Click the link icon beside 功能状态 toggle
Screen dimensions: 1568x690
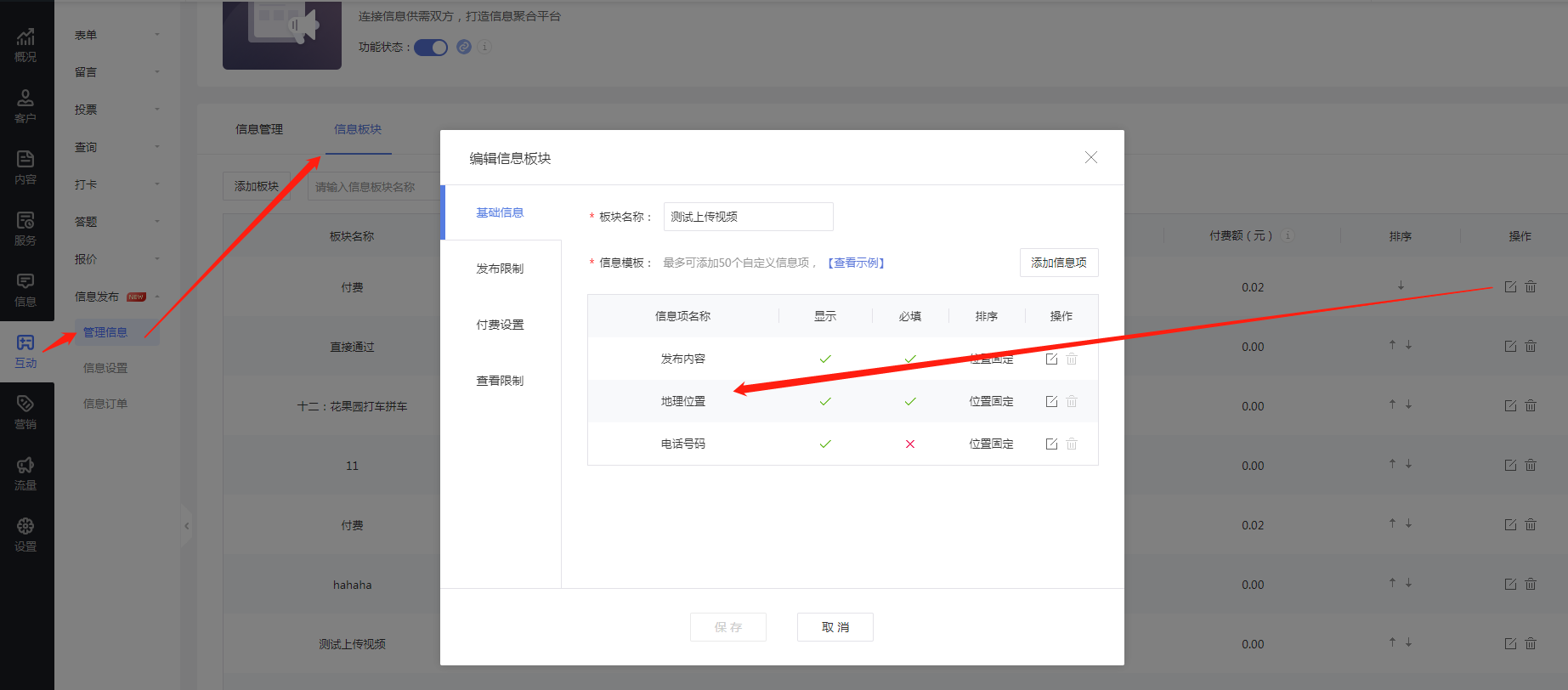point(464,47)
